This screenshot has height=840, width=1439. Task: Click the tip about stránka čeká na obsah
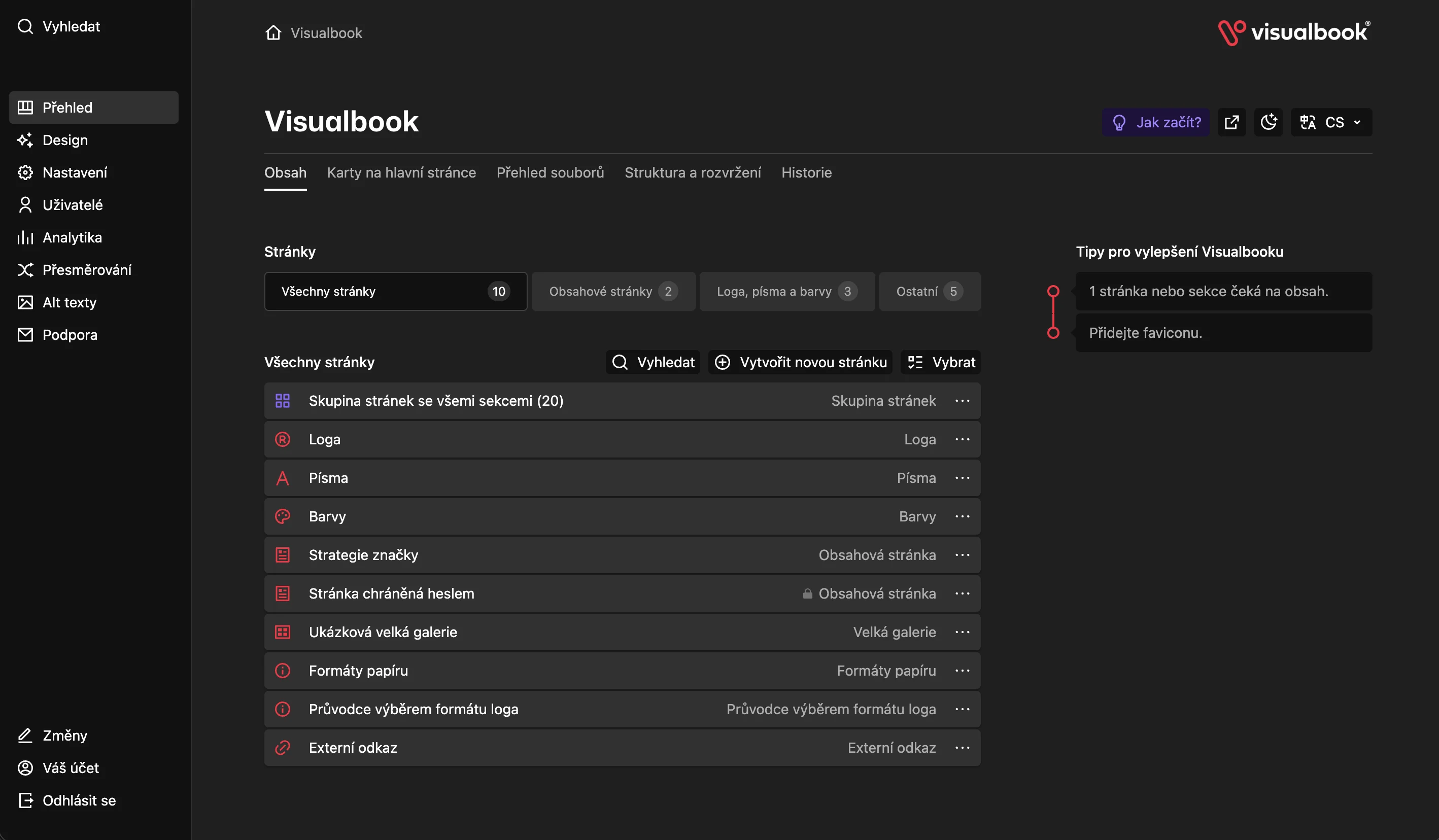[x=1224, y=291]
